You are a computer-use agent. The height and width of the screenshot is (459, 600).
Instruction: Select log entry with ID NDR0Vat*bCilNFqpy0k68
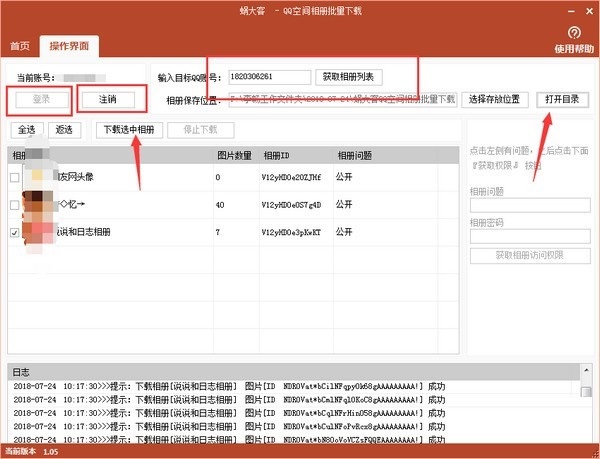(229, 387)
